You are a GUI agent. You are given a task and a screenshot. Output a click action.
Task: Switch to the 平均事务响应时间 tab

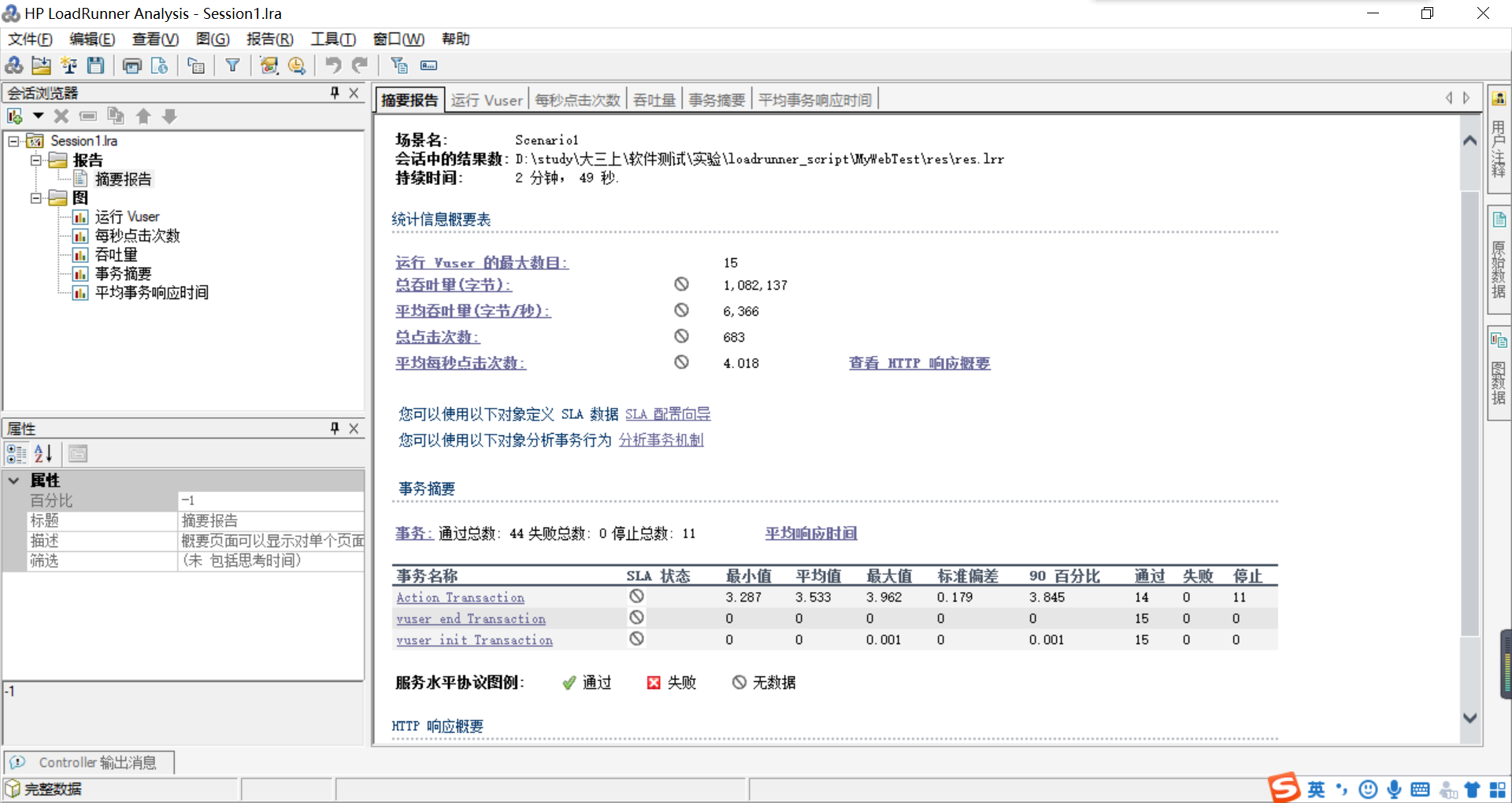(x=815, y=100)
